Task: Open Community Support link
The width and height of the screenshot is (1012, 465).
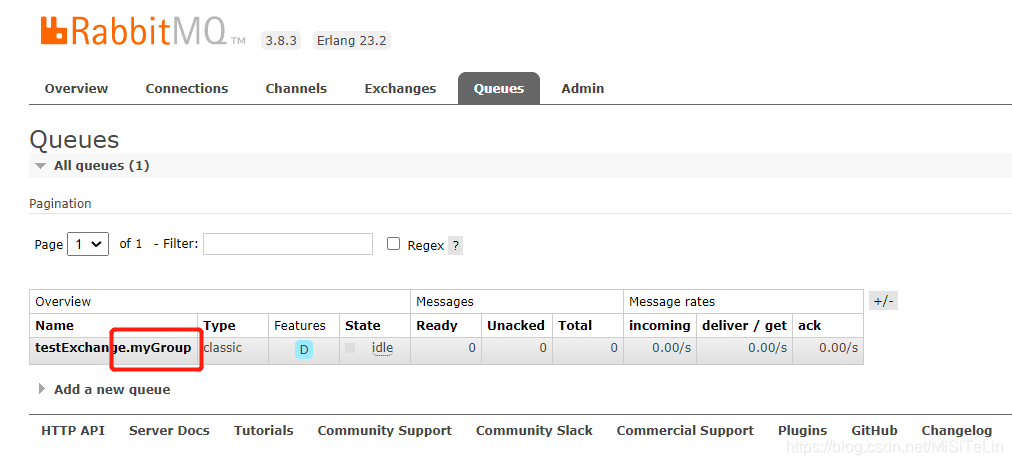Action: coord(385,431)
